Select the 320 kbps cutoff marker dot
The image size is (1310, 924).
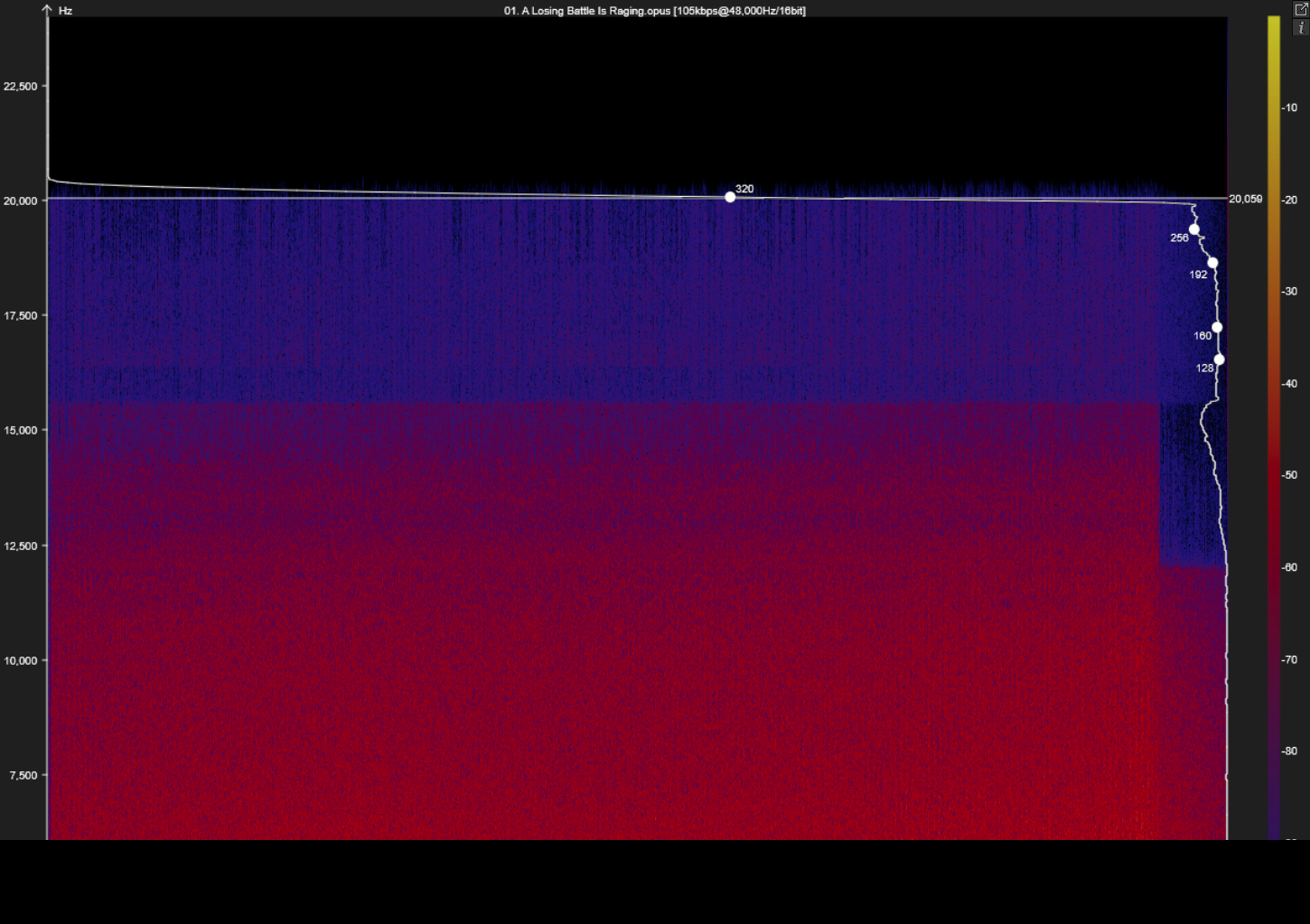[730, 197]
